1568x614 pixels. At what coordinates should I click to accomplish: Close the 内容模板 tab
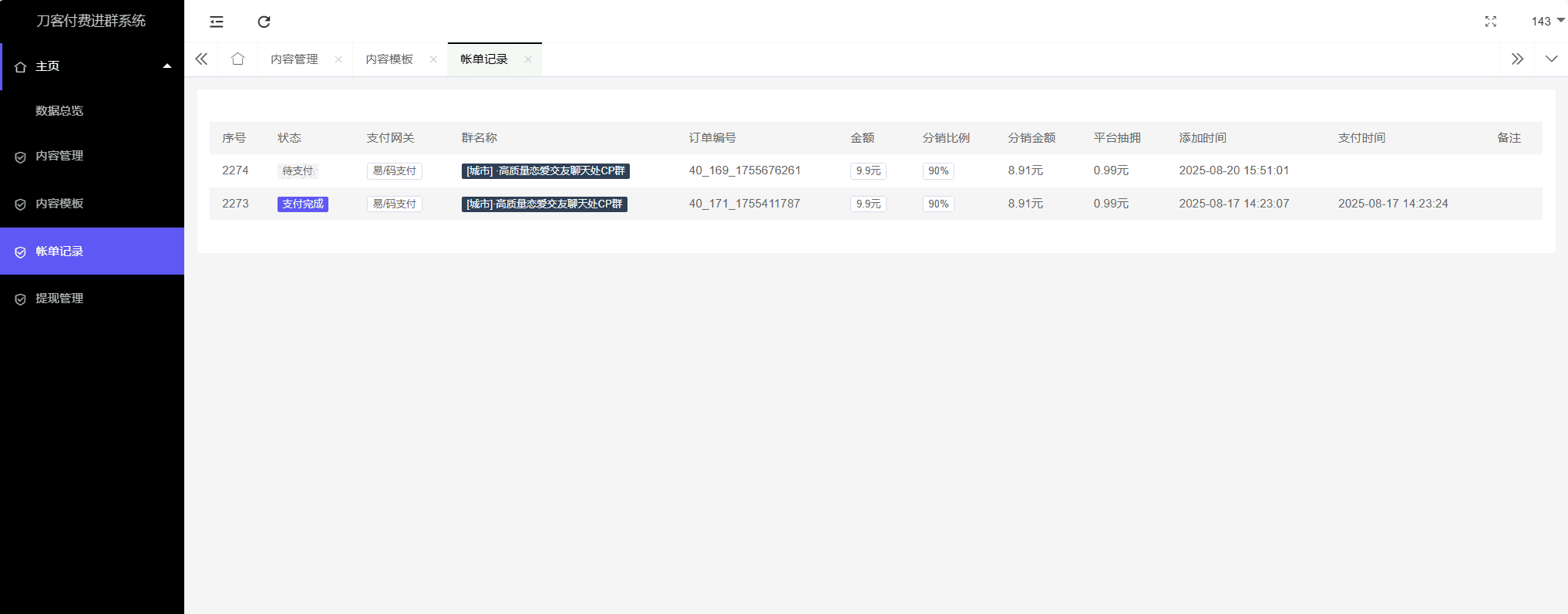433,59
